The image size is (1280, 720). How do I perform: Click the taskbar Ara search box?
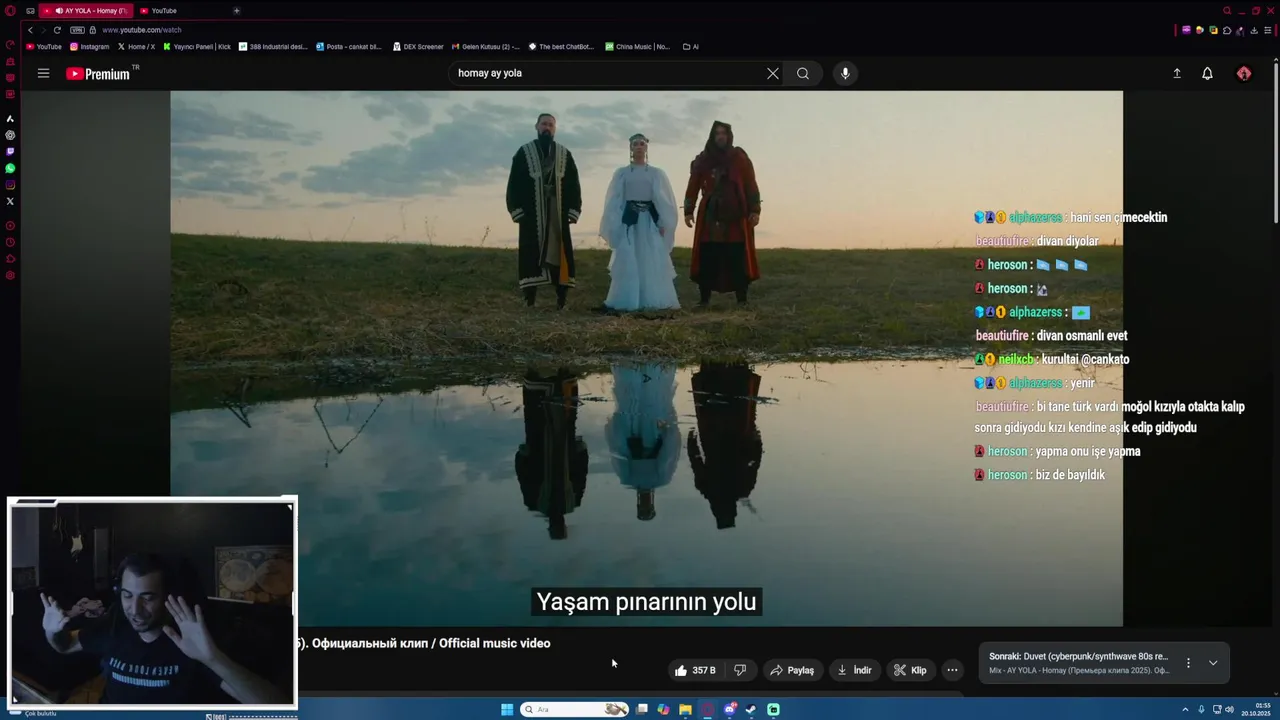tap(573, 710)
